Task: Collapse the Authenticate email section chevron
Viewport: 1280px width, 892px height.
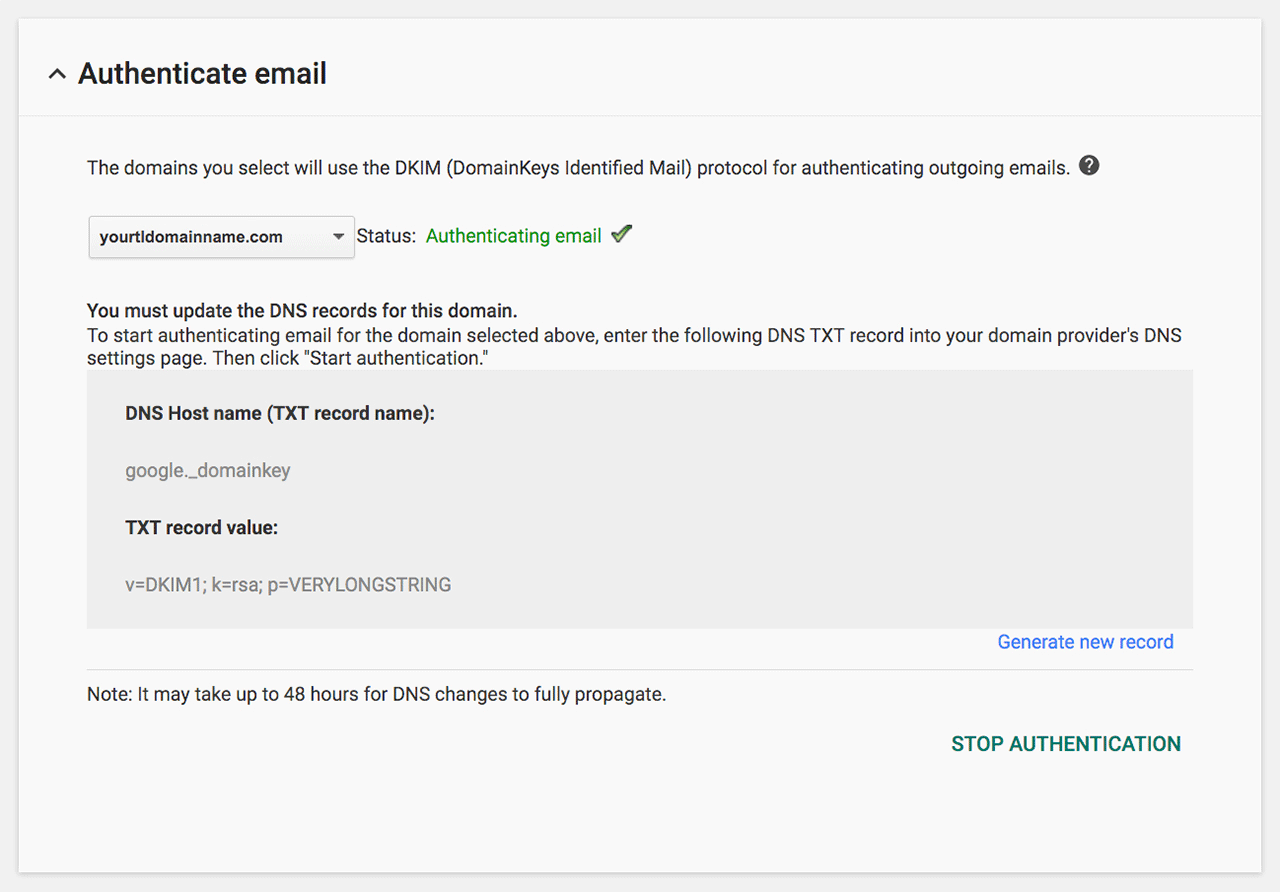Action: coord(57,74)
